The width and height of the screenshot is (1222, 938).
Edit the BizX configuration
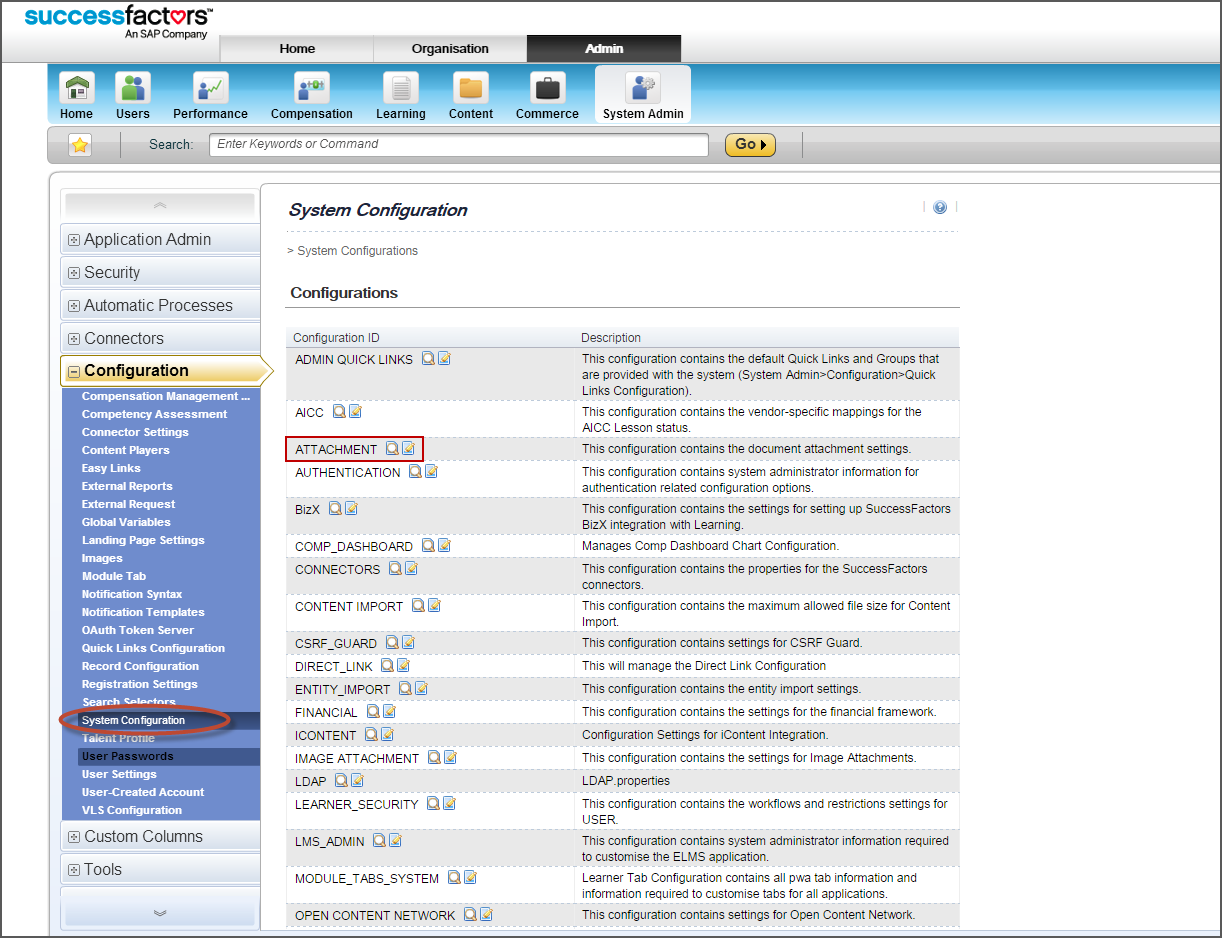point(351,508)
